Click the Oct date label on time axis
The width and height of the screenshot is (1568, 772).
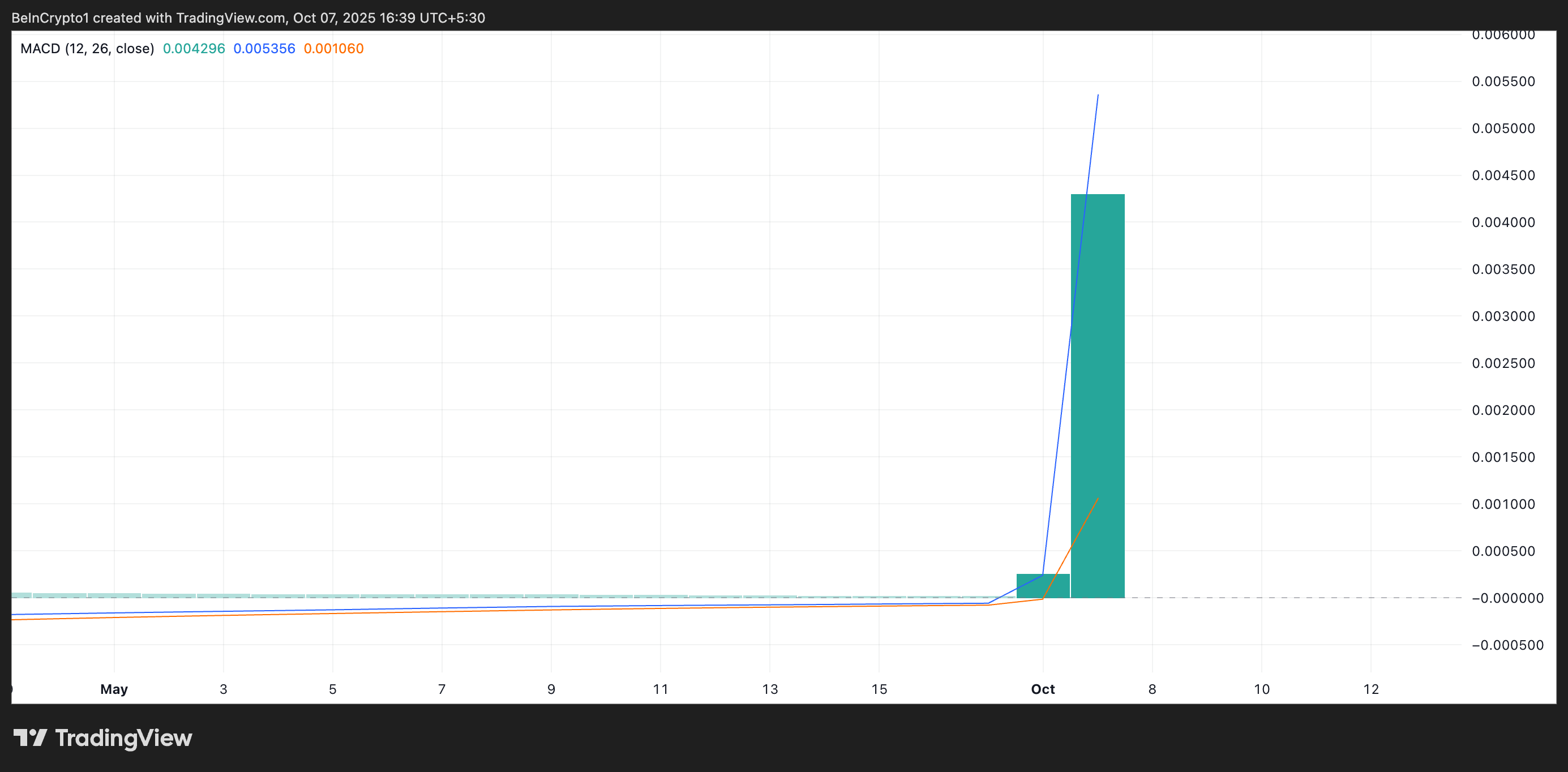pyautogui.click(x=1042, y=689)
